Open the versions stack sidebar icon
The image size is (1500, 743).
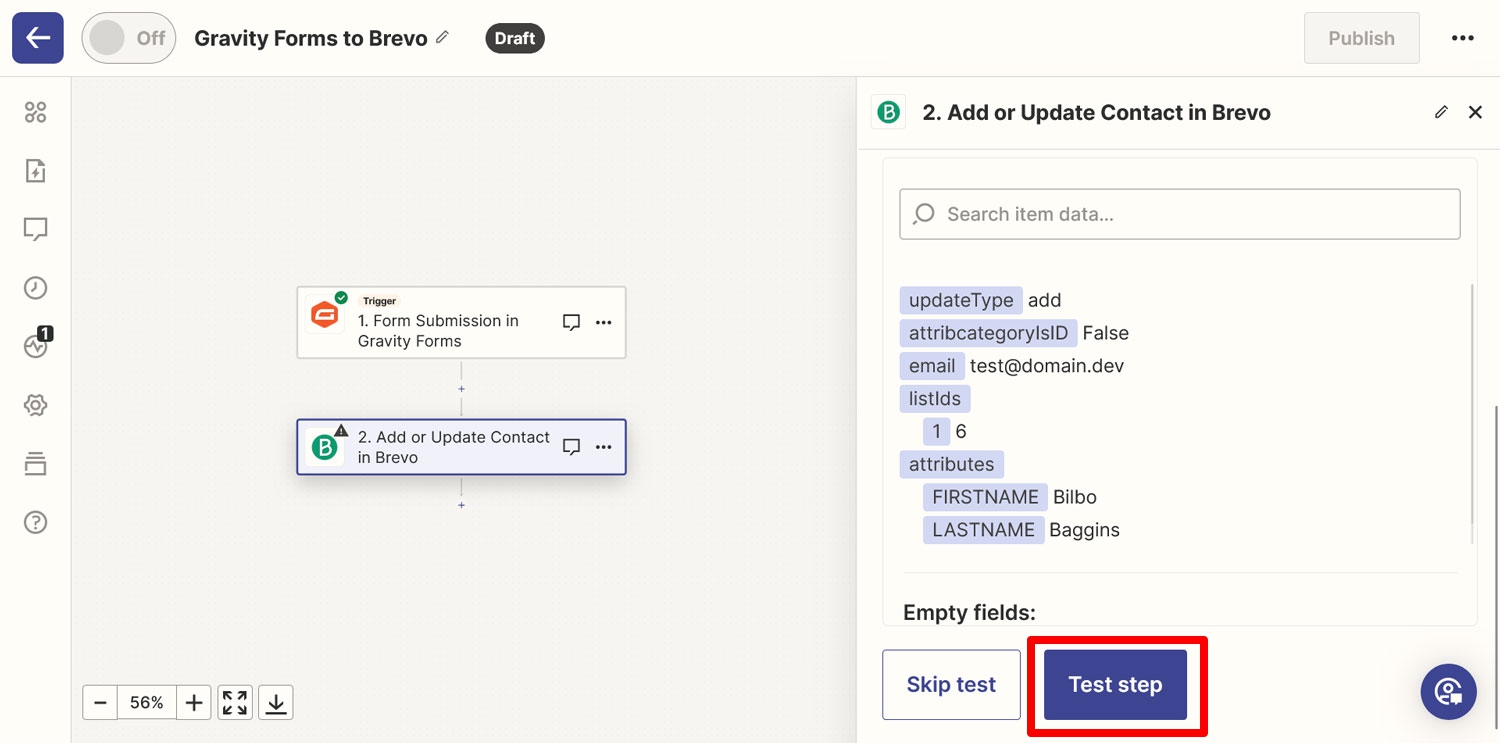click(36, 463)
